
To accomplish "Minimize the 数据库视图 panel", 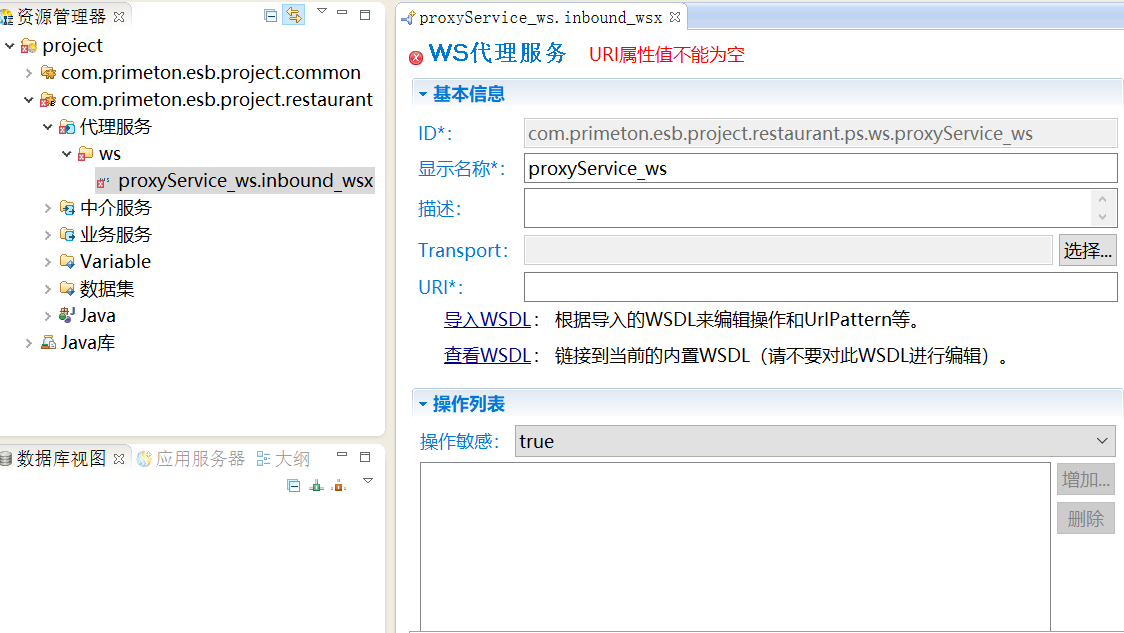I will point(343,457).
